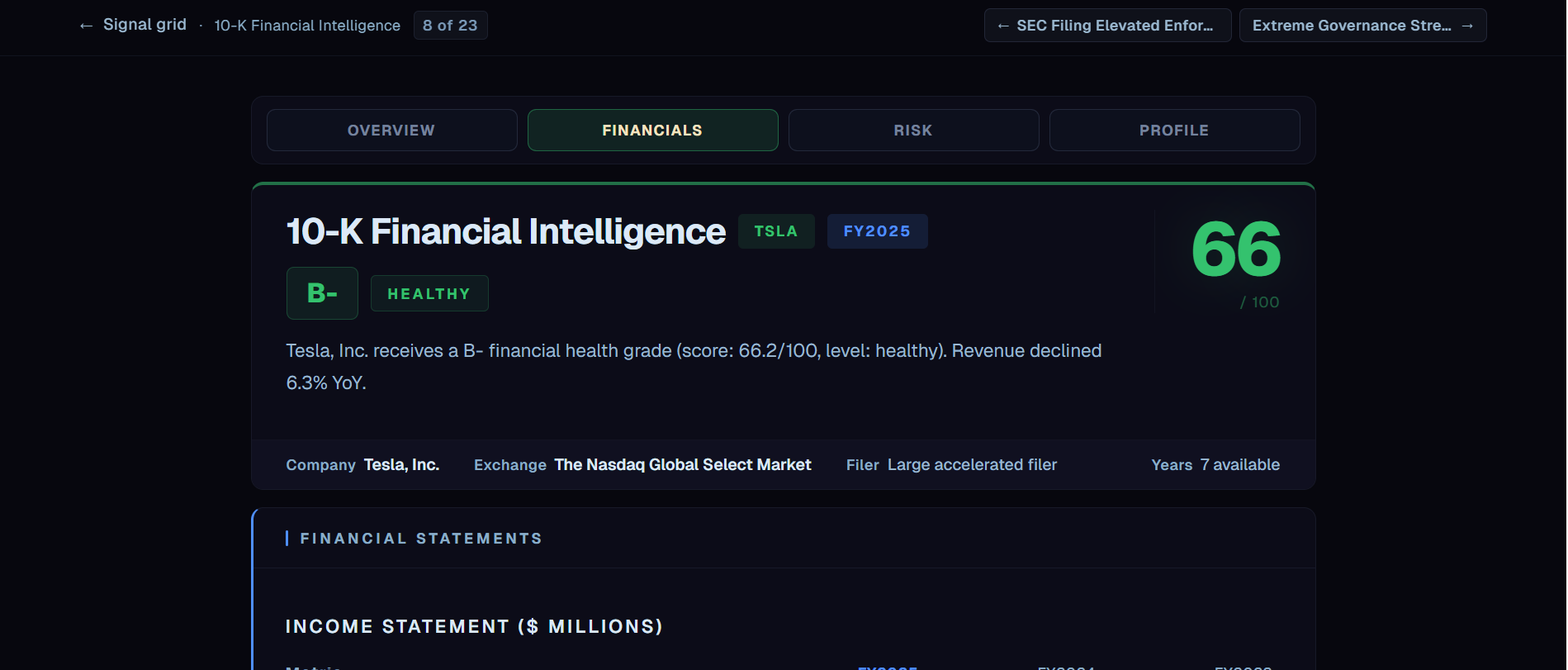
Task: Click the Large accelerated filer value
Action: tap(972, 465)
